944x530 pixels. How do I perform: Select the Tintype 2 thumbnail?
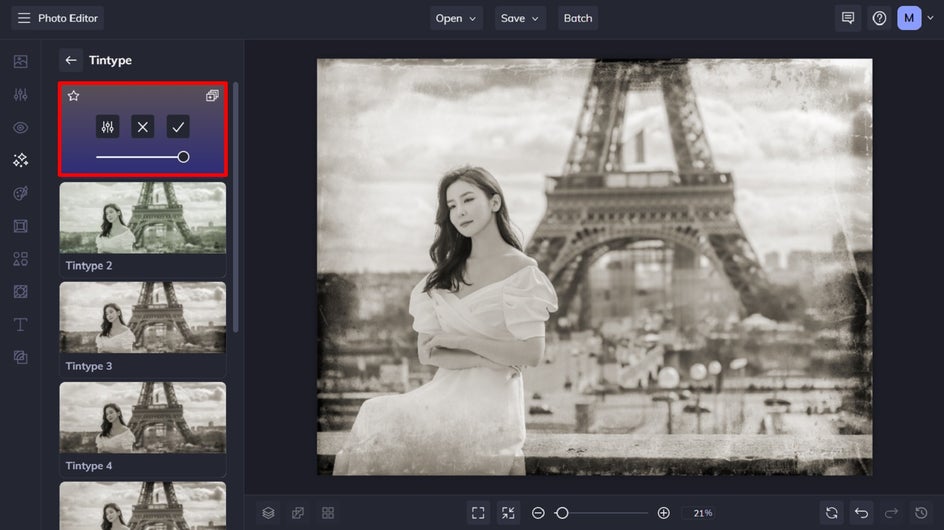point(143,218)
